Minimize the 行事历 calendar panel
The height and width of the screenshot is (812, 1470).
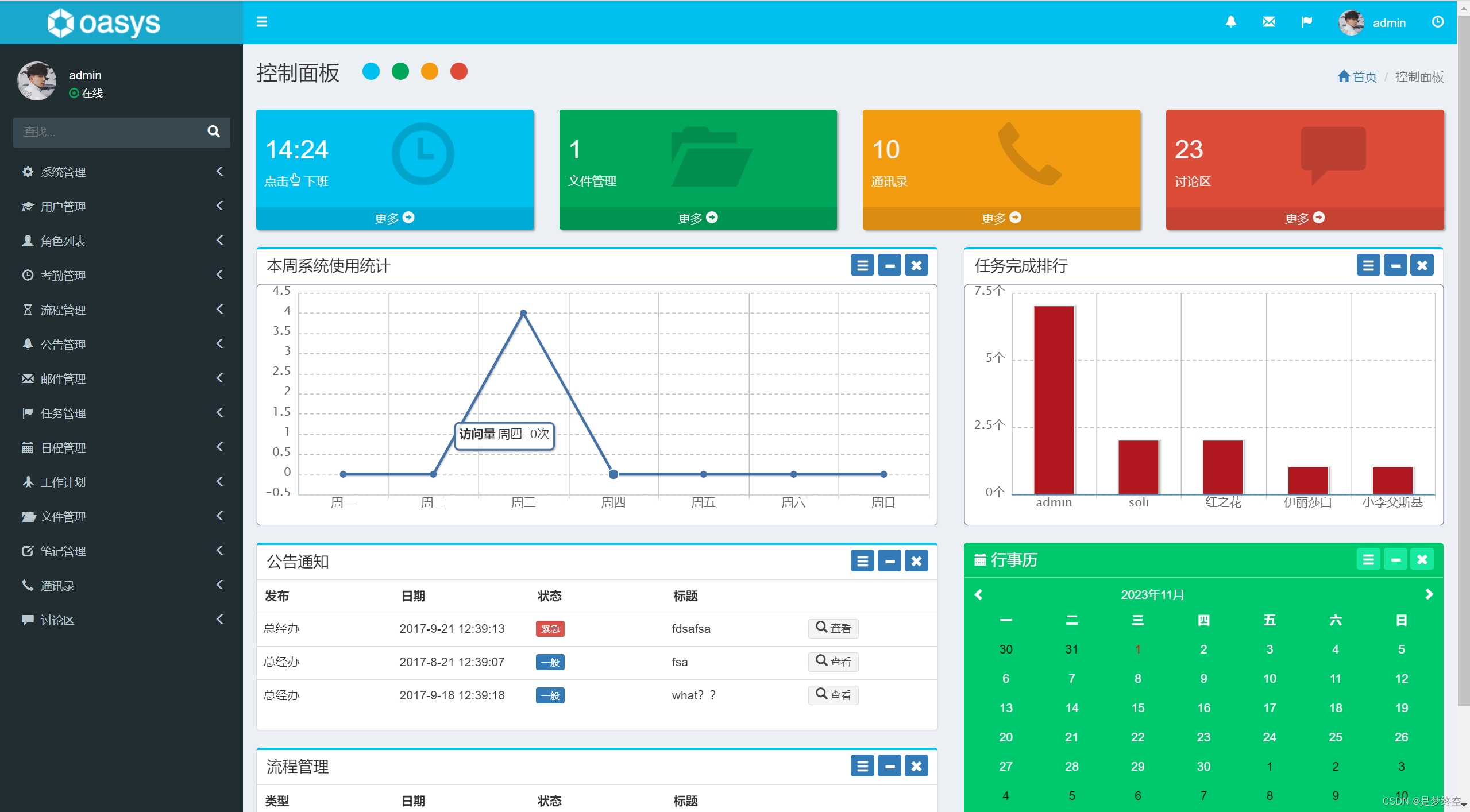[1395, 559]
